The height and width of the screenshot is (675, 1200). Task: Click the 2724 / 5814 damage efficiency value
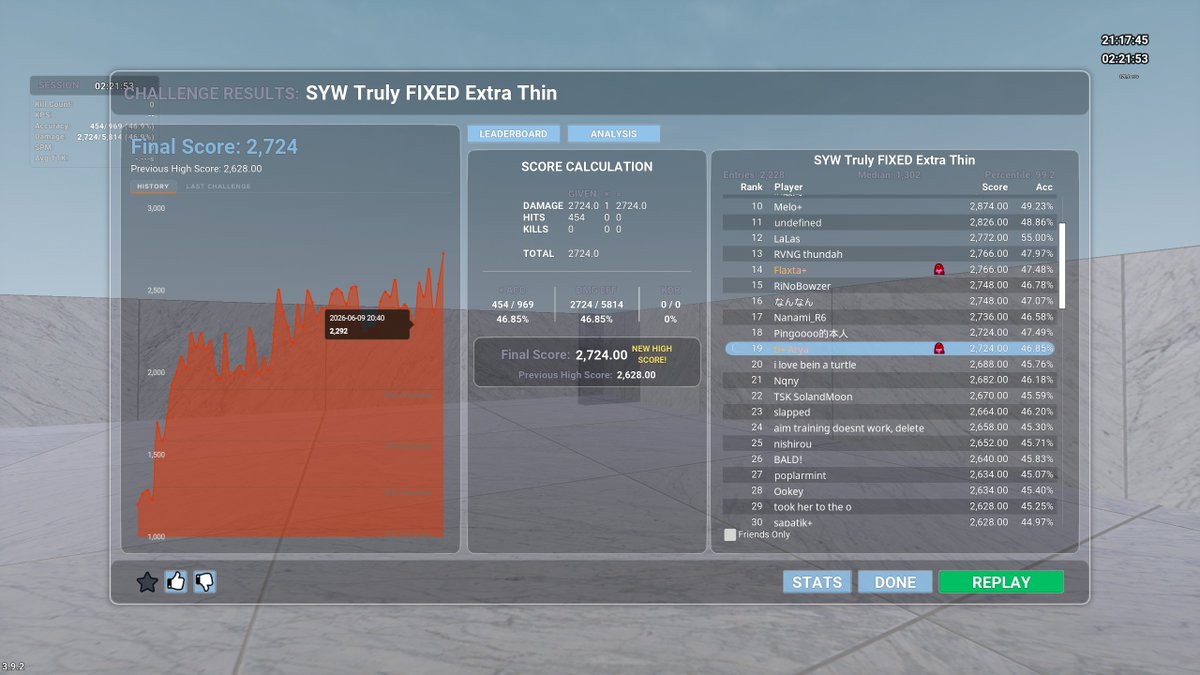click(596, 304)
